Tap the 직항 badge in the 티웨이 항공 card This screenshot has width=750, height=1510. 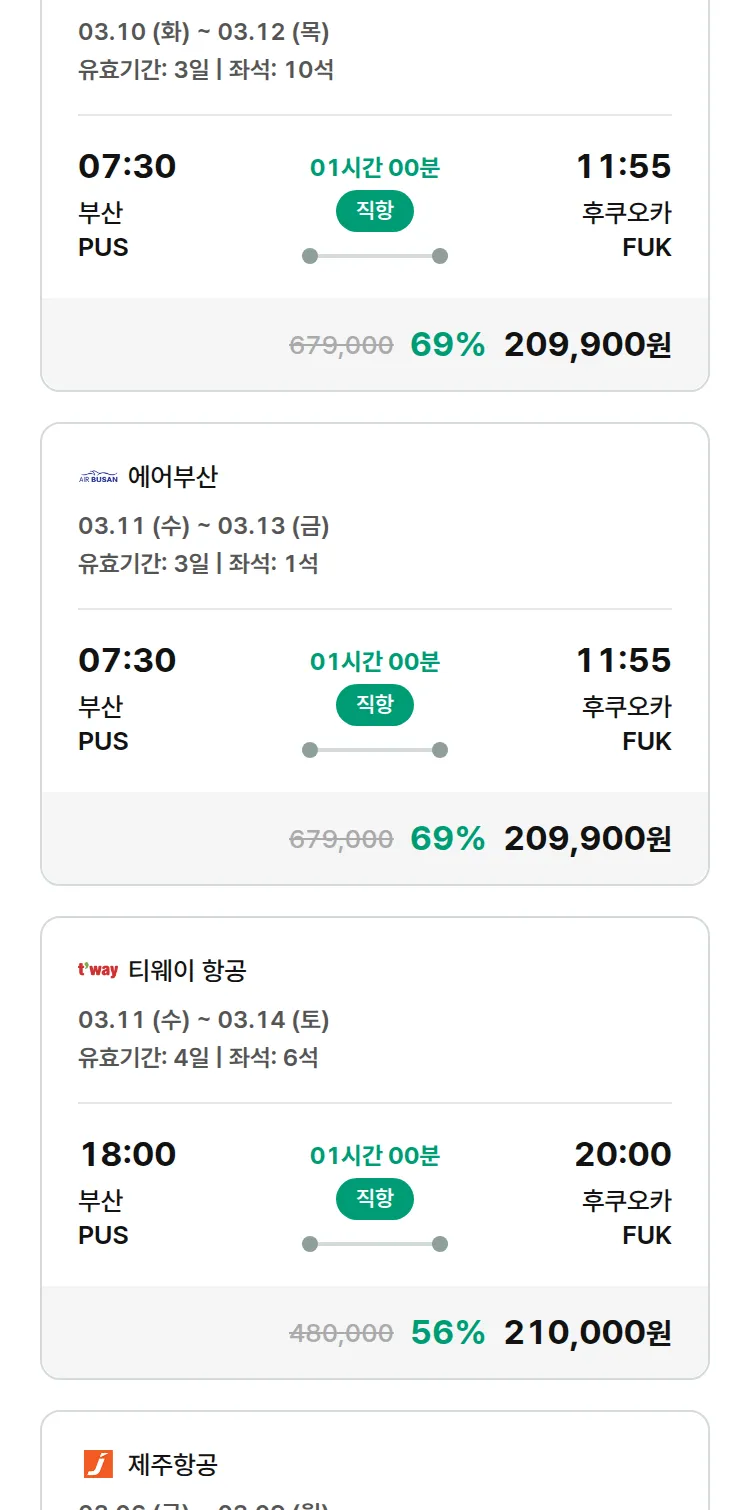coord(374,1199)
